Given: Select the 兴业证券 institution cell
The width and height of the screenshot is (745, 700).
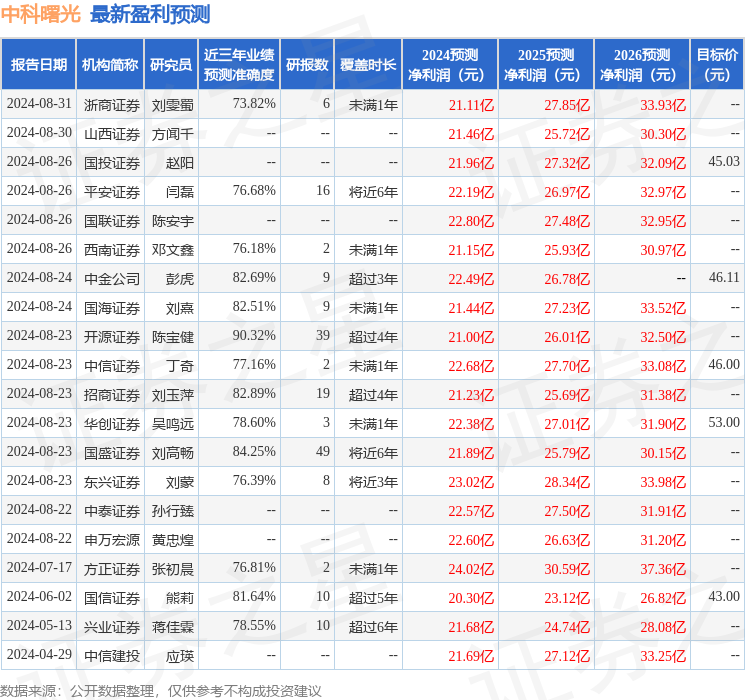Looking at the screenshot, I should (x=112, y=627).
